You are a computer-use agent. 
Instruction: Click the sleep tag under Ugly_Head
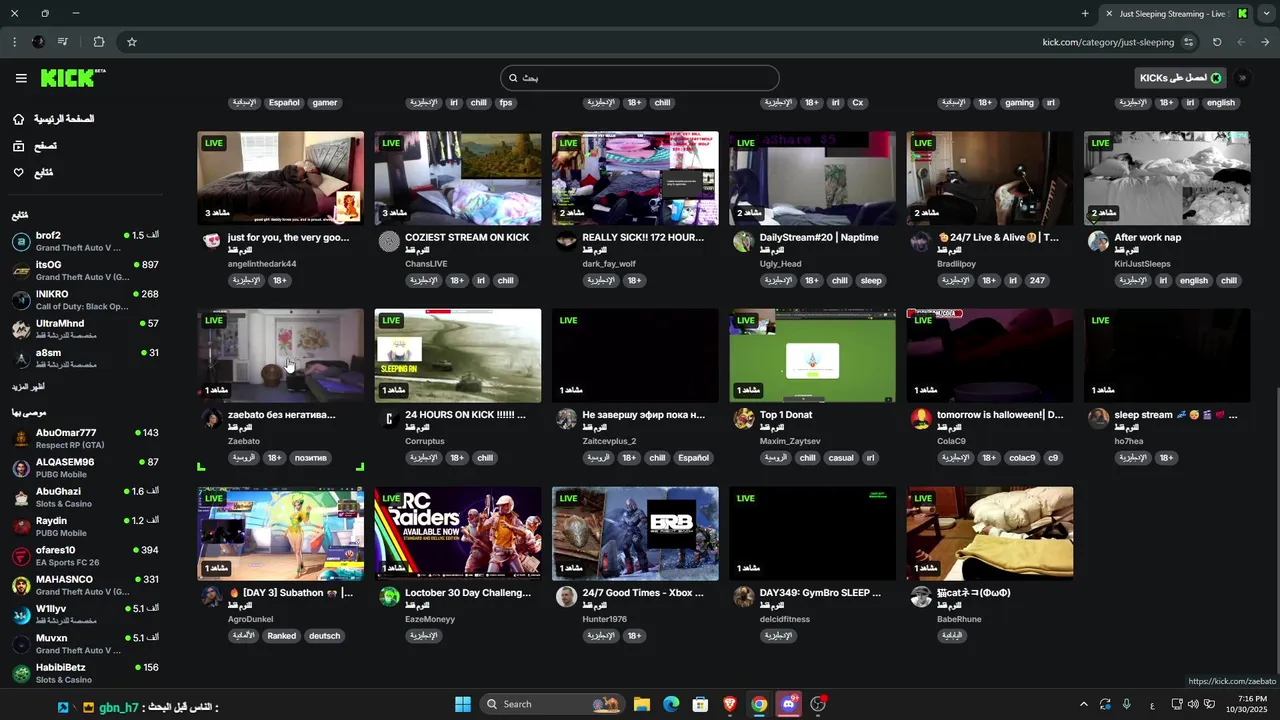pos(871,281)
